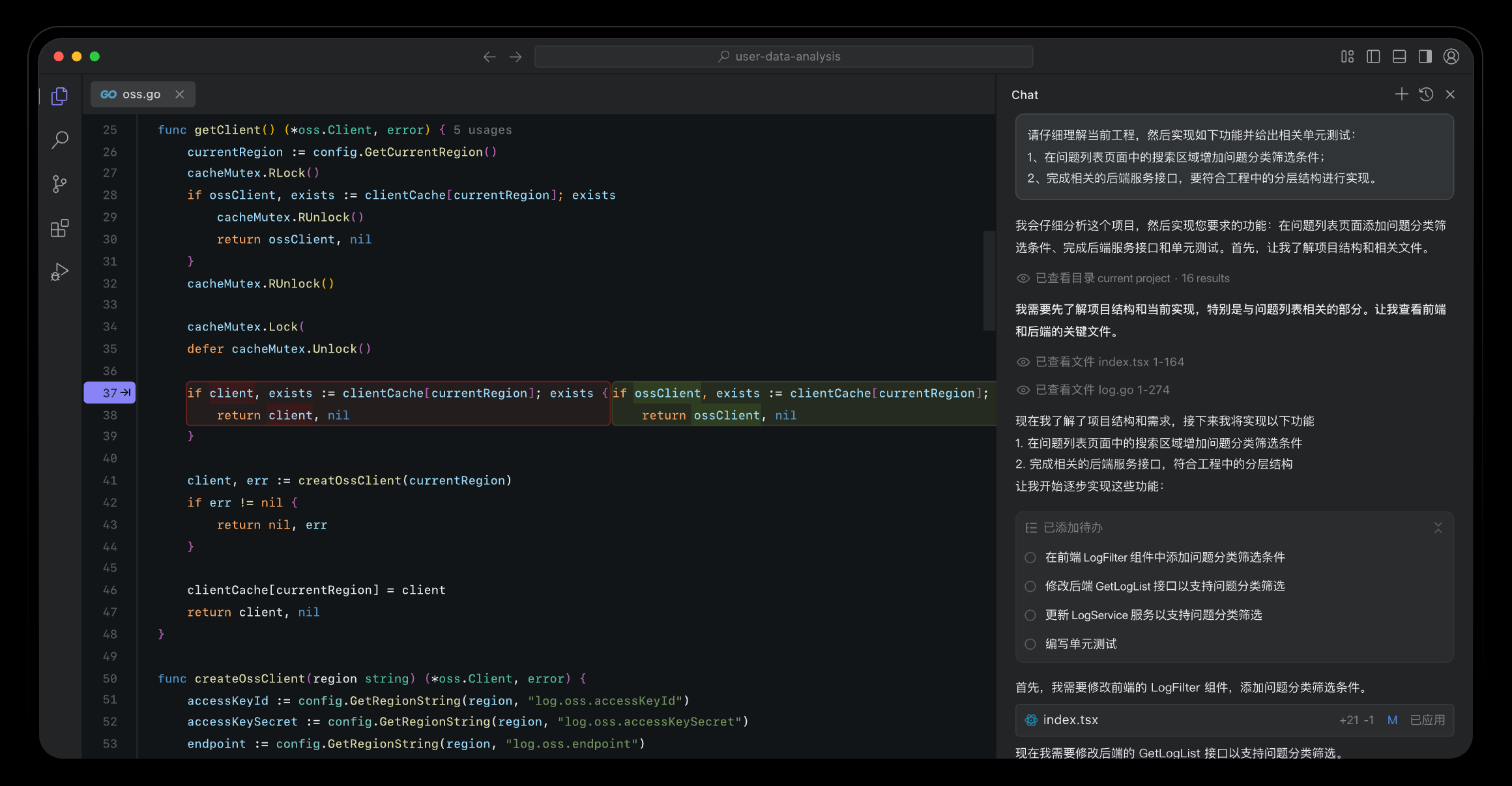Toggle the left sidebar layout icon
Image resolution: width=1512 pixels, height=786 pixels.
pos(1373,57)
